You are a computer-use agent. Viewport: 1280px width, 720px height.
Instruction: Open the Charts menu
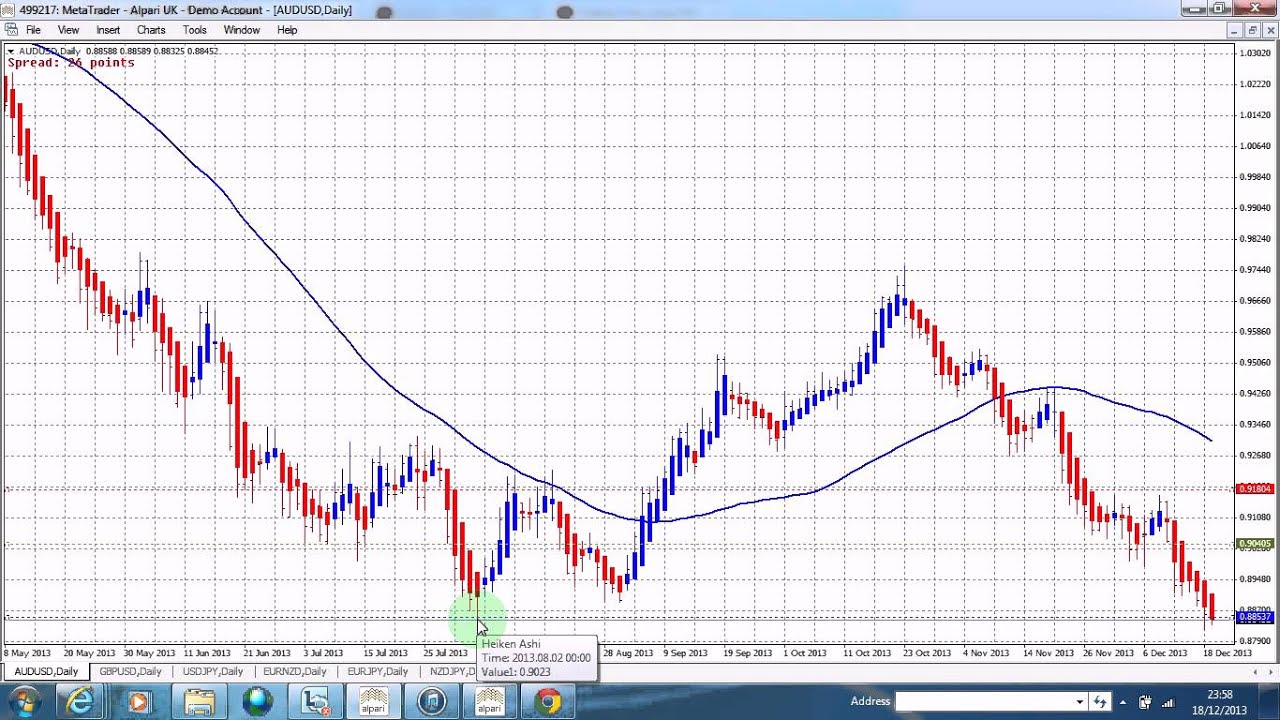tap(151, 30)
